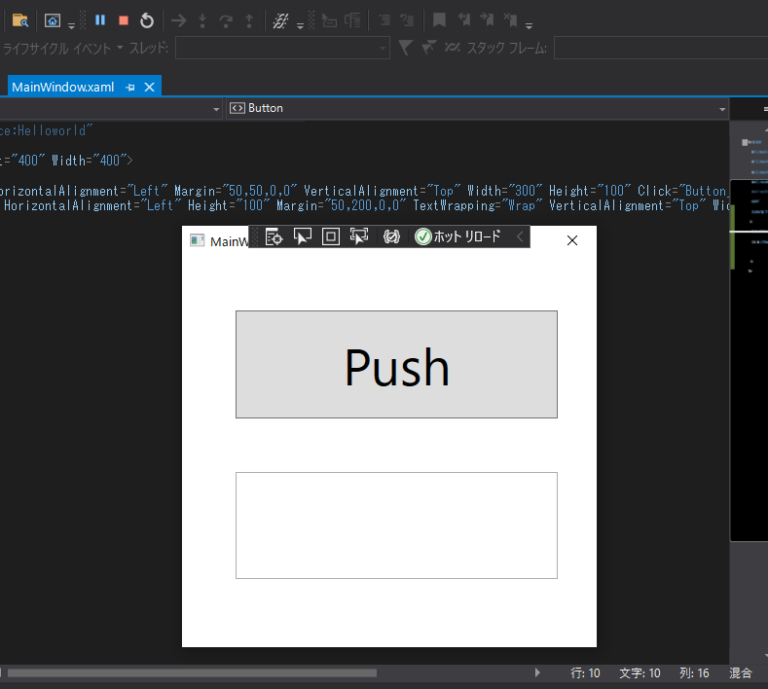Toggle pin on the MainWindow.xaml tab
Viewport: 768px width, 689px height.
[x=130, y=87]
